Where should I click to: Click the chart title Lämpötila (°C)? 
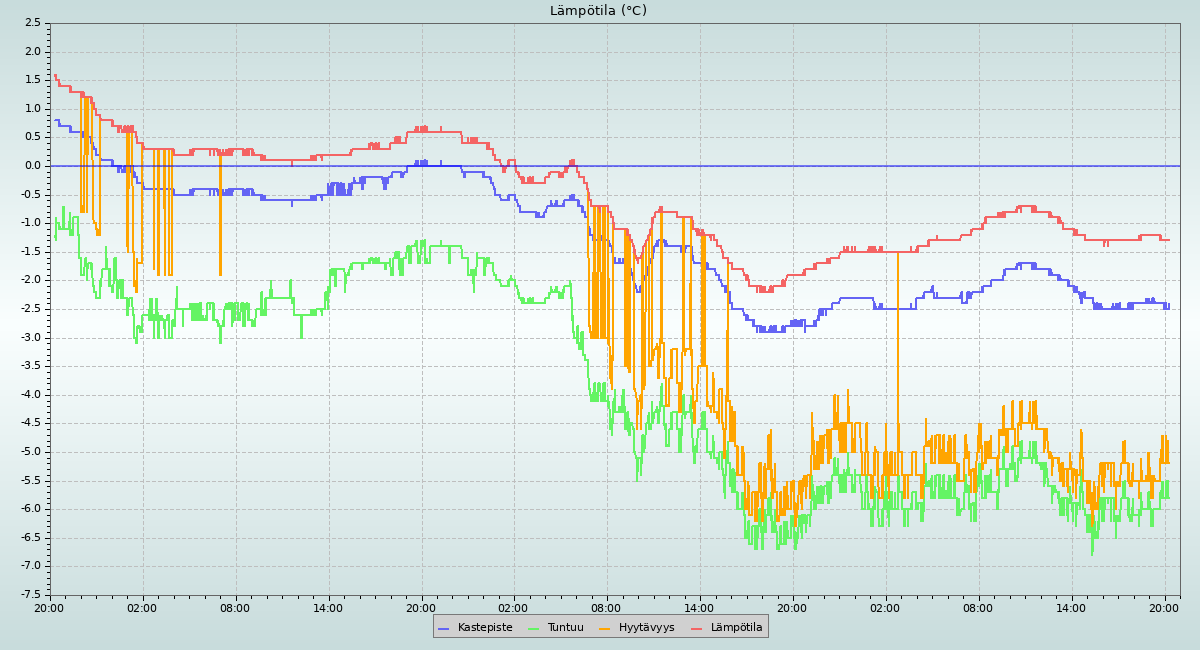point(598,11)
